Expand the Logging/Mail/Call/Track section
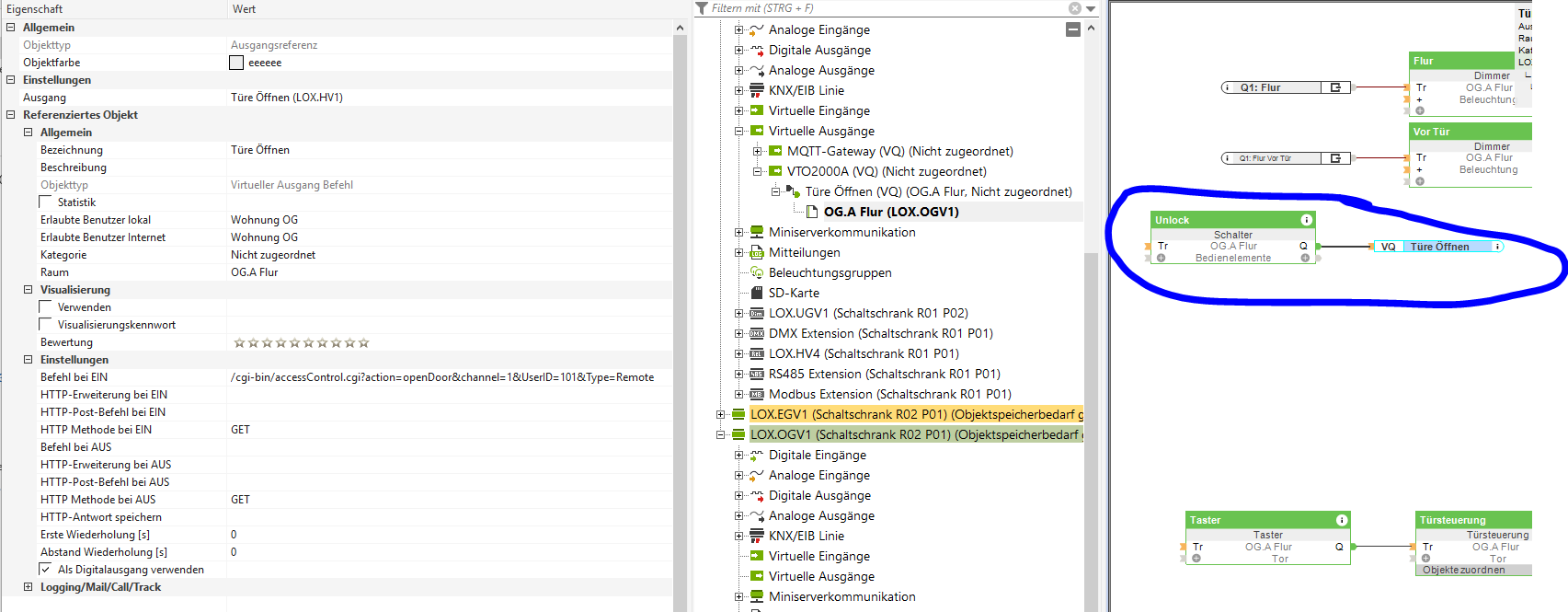The image size is (1568, 612). [x=28, y=587]
